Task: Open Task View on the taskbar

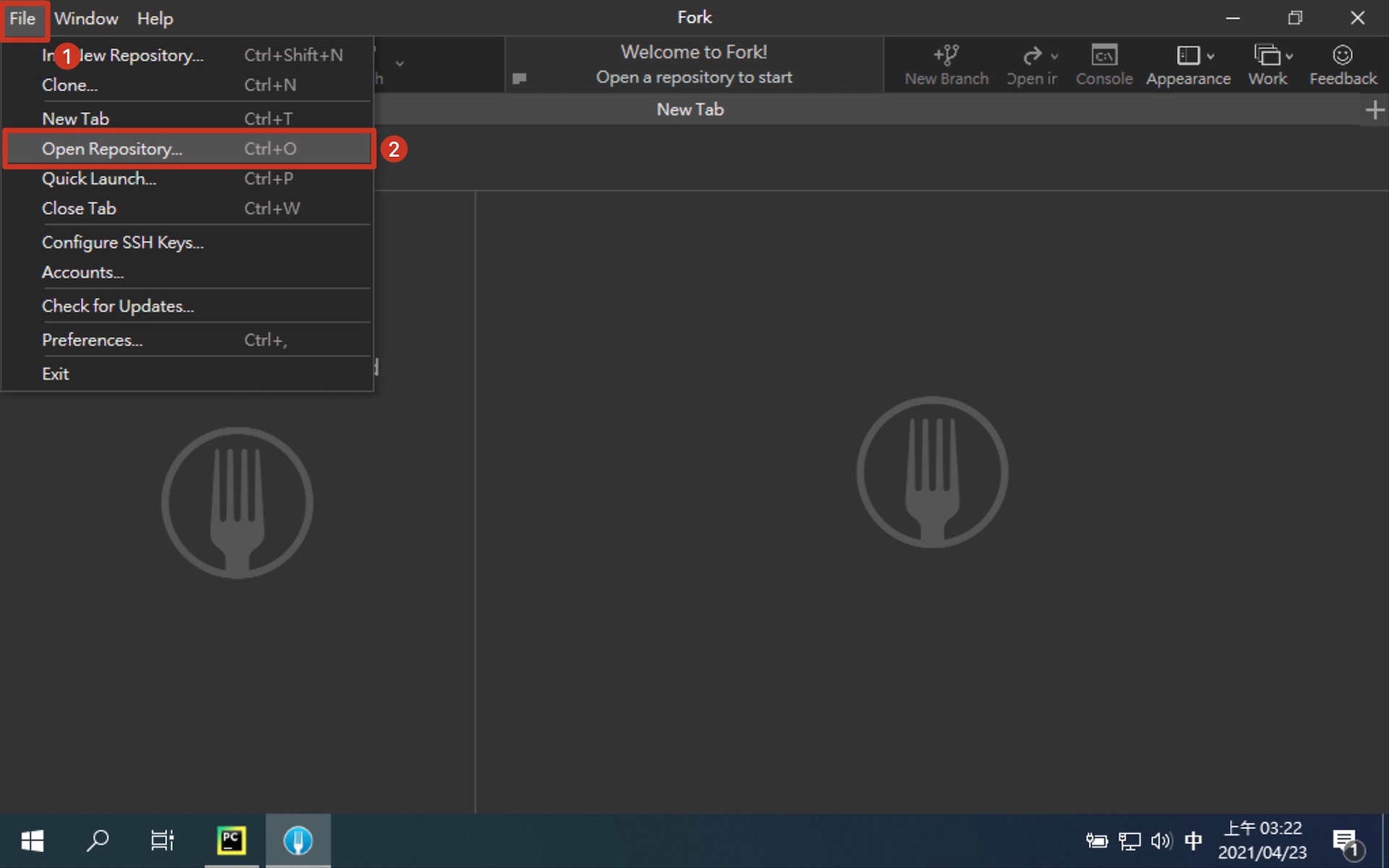Action: [x=162, y=841]
